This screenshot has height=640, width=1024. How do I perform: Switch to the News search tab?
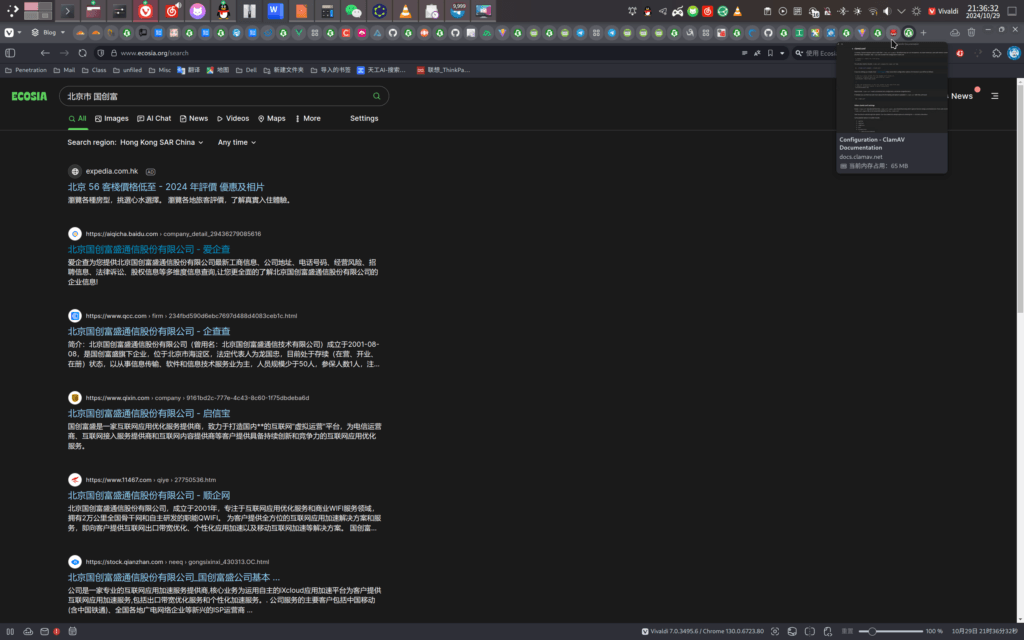click(194, 119)
